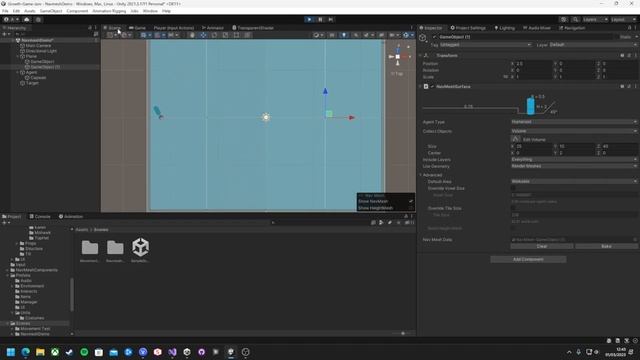The width and height of the screenshot is (640, 360).
Task: Select the Scale tool in scene toolbar
Action: [225, 35]
